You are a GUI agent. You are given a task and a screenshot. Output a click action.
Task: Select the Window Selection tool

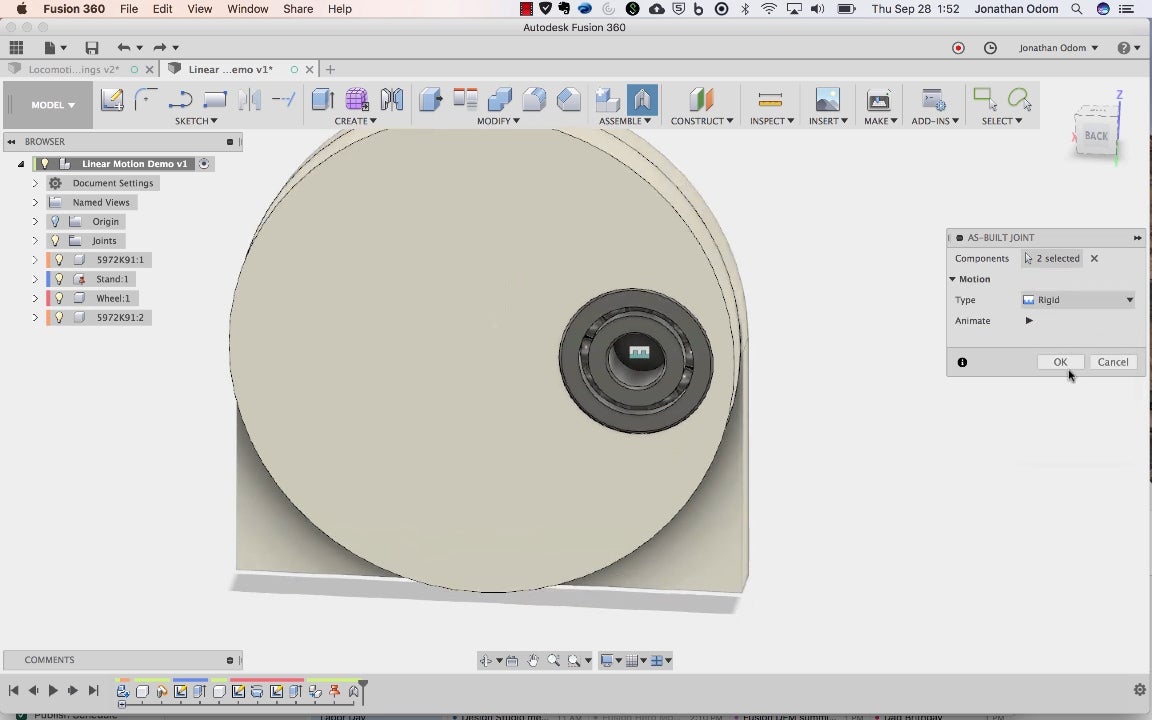tap(984, 98)
